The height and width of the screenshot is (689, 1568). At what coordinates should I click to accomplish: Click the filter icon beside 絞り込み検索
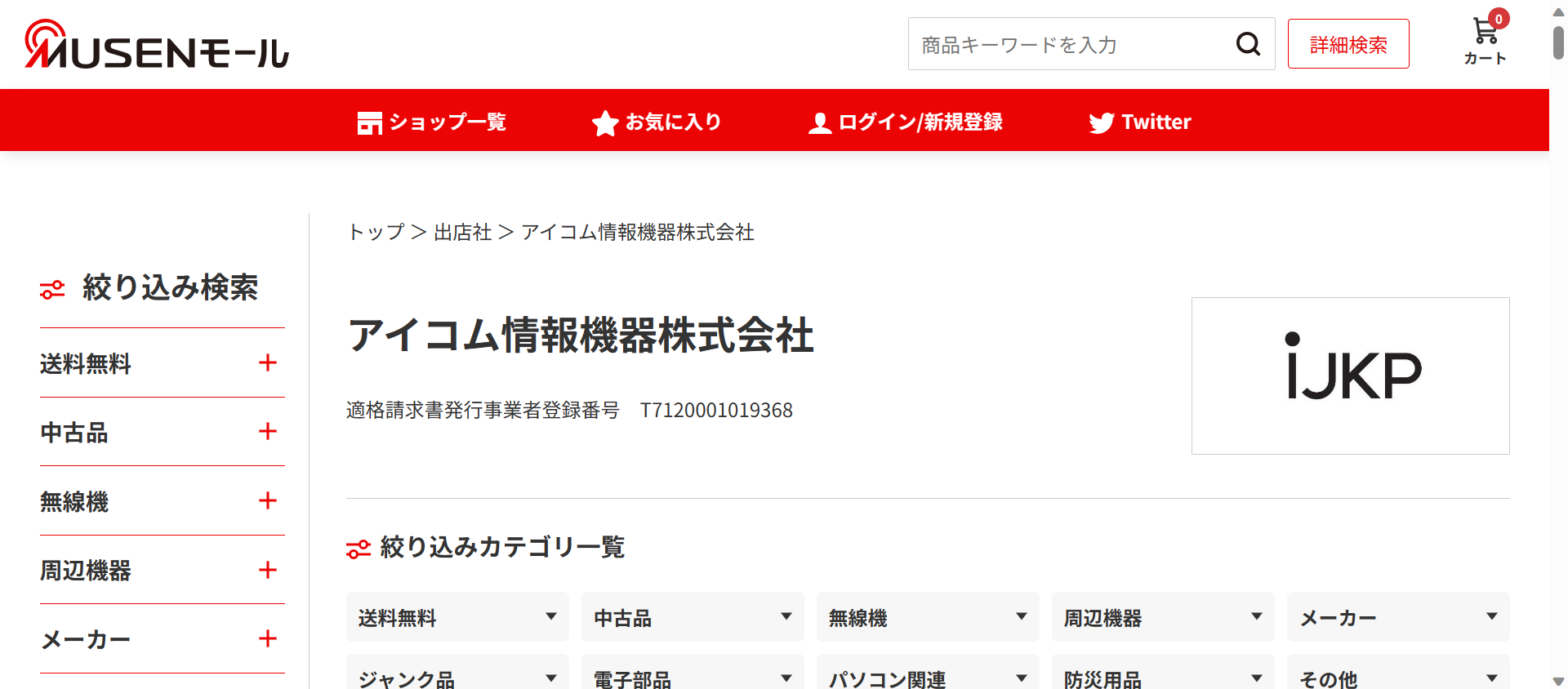(52, 289)
